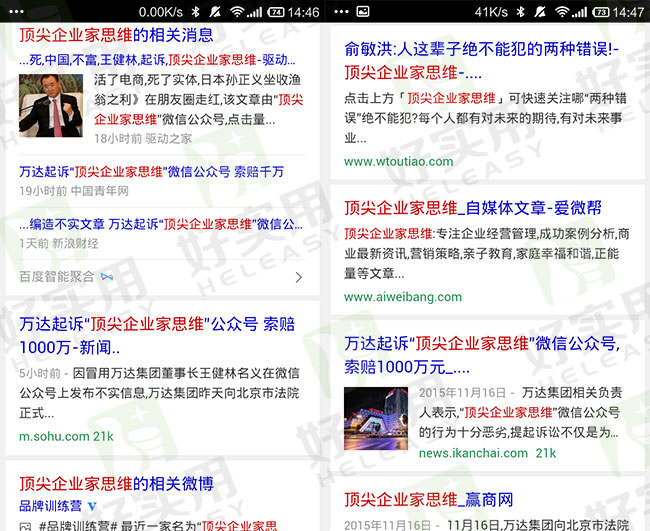This screenshot has width=650, height=531.
Task: Tap the 14:46 clock in left status bar
Action: pyautogui.click(x=303, y=12)
